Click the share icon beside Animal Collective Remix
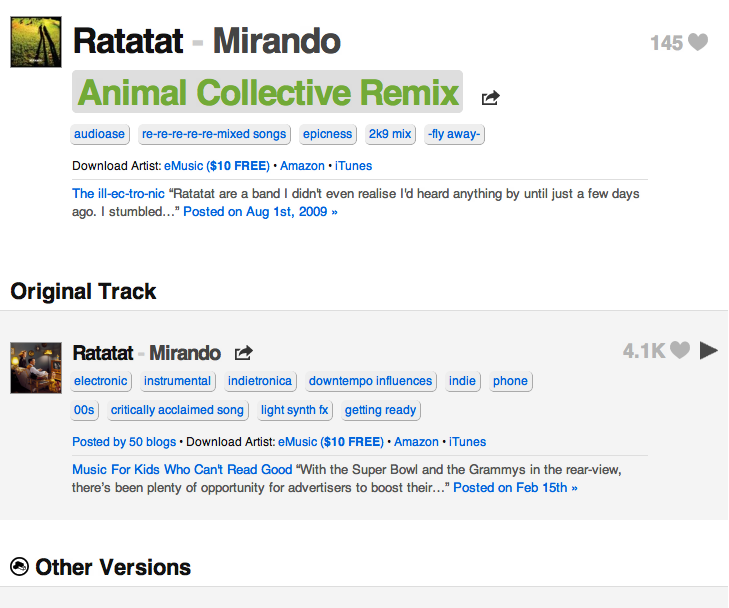The width and height of the screenshot is (729, 608). pos(490,98)
